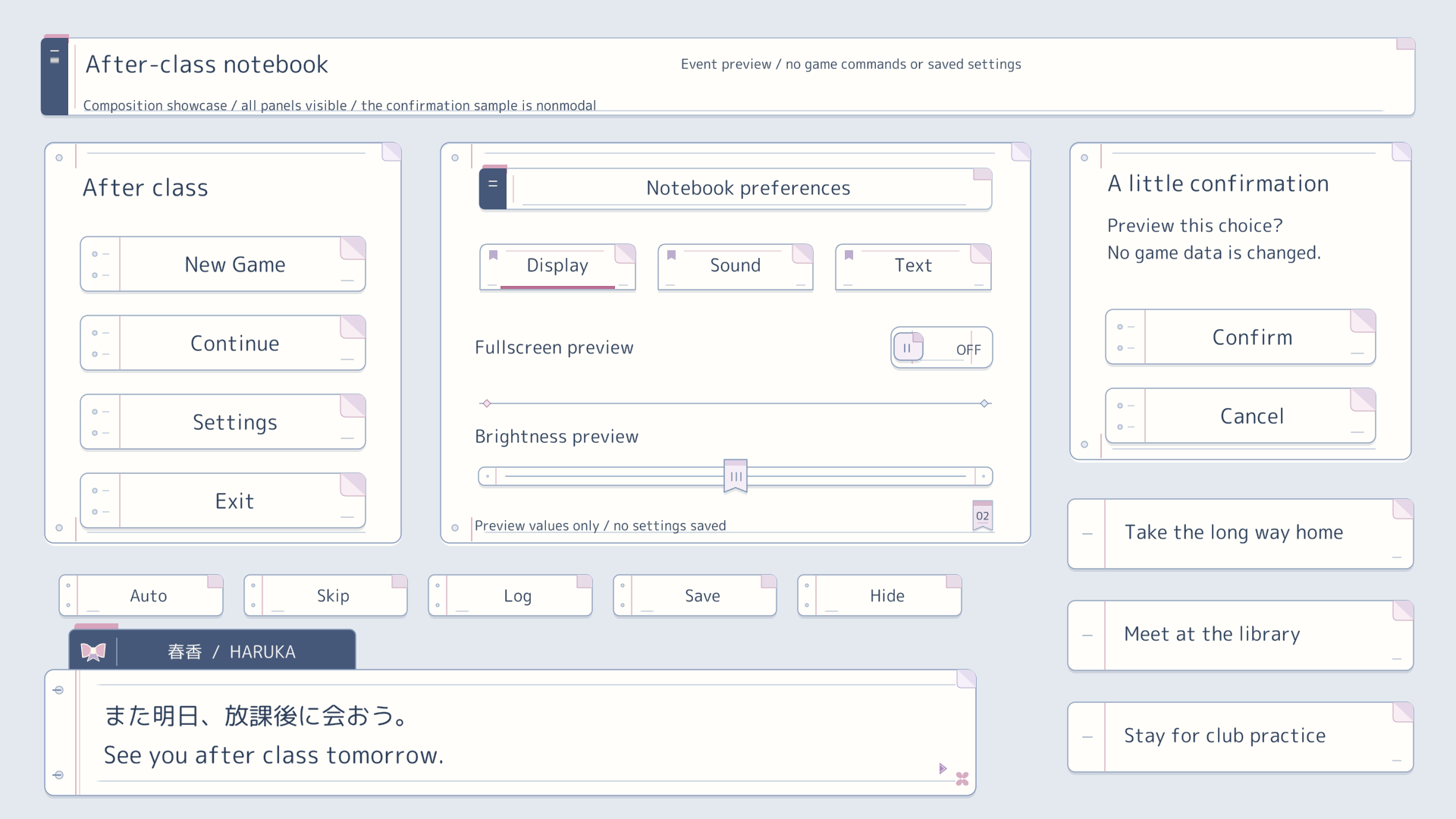Switch to the Sound tab
1456x819 pixels.
[736, 266]
